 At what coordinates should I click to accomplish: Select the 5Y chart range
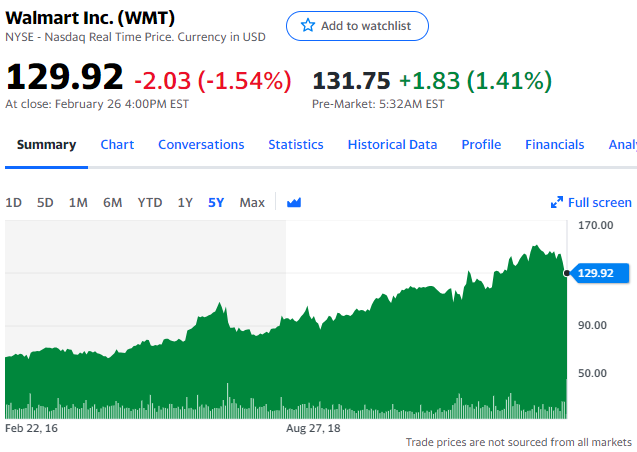(216, 202)
